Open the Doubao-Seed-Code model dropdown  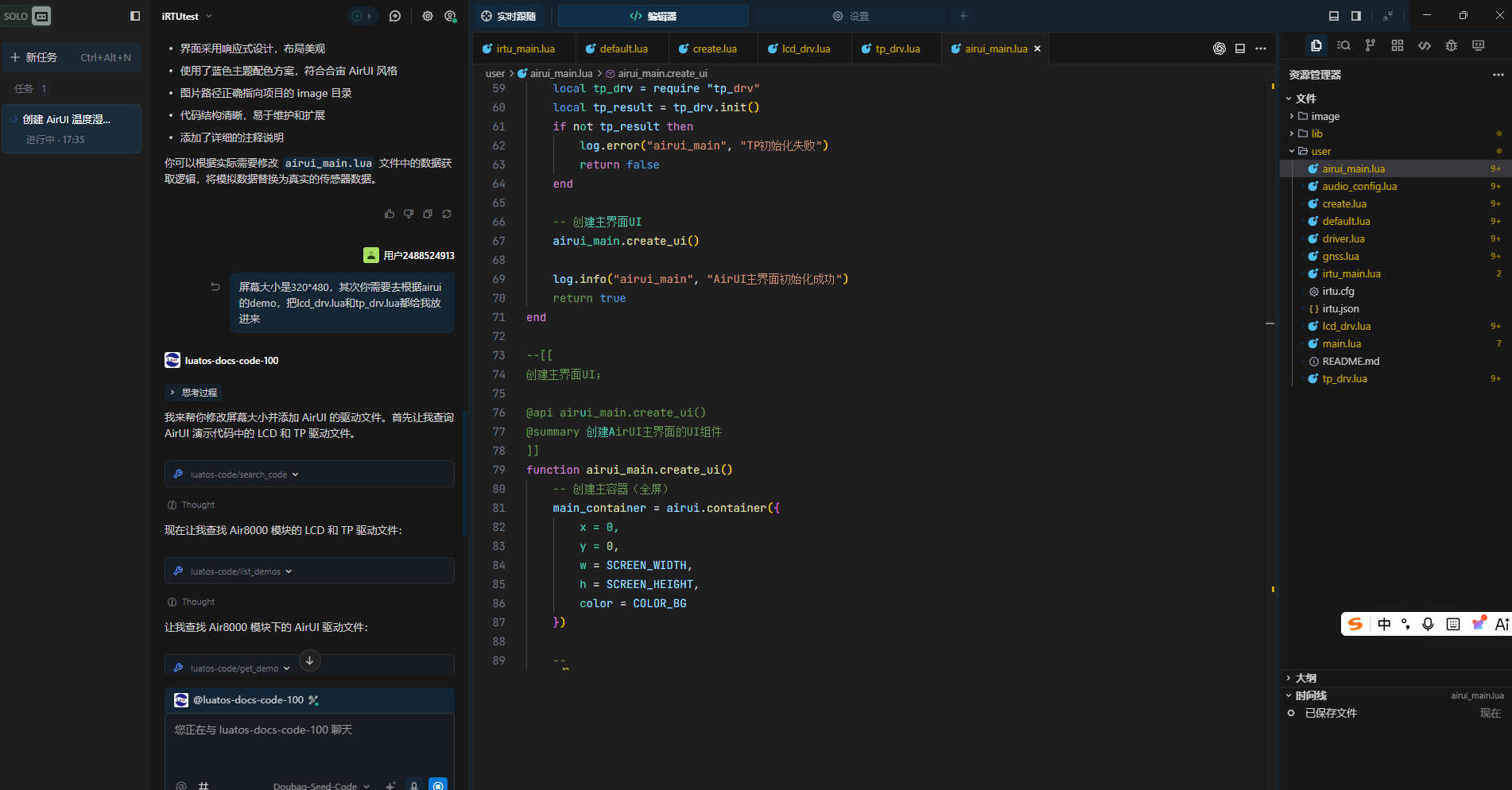(x=321, y=785)
